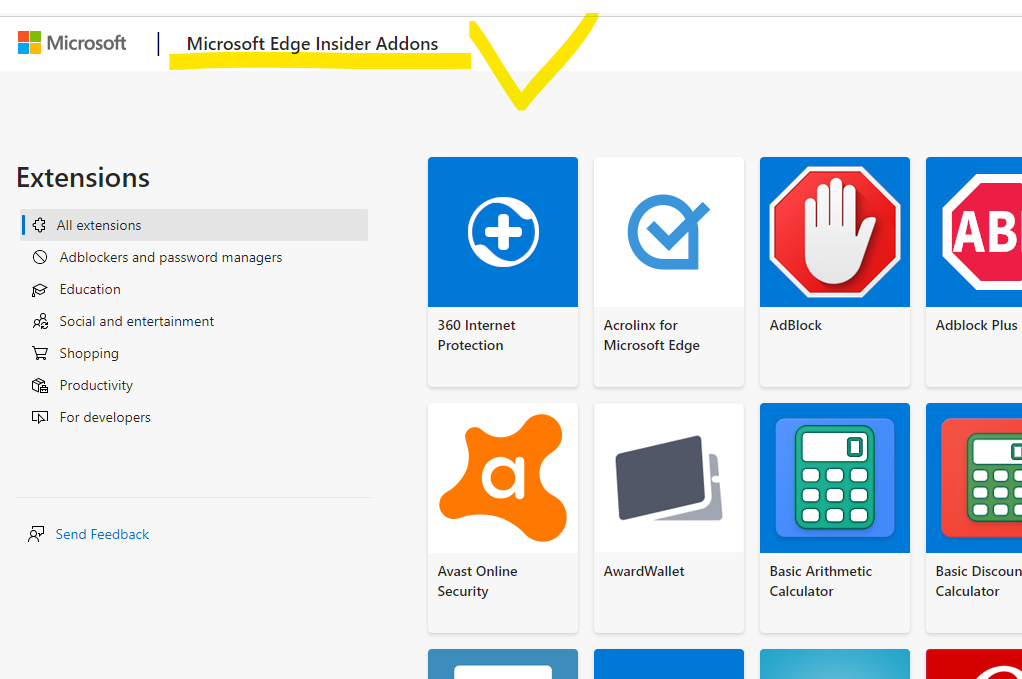Click the 360 Internet Protection title
The image size is (1022, 679).
pos(476,335)
